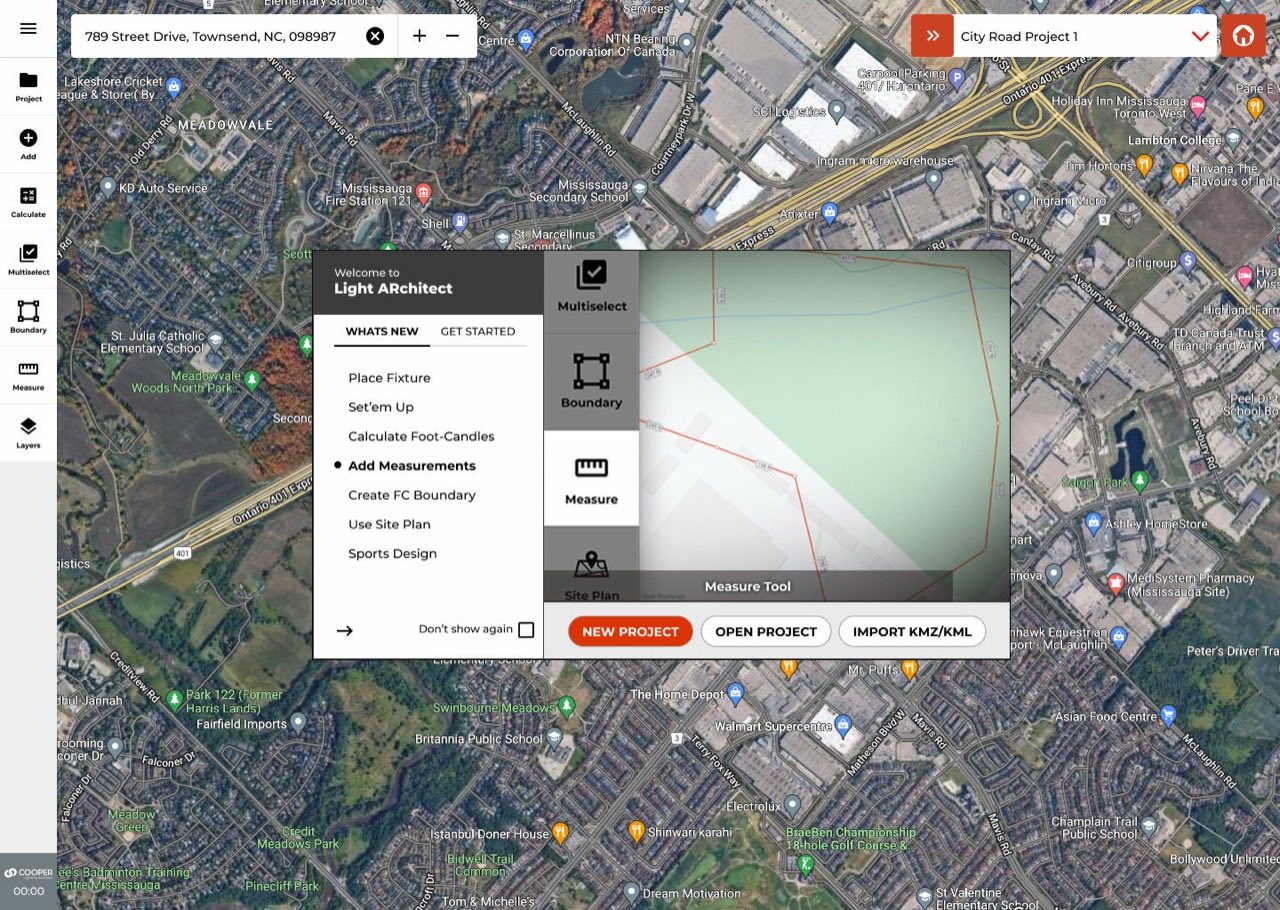1280x910 pixels.
Task: Click the Boundary tile in the preview
Action: 591,382
